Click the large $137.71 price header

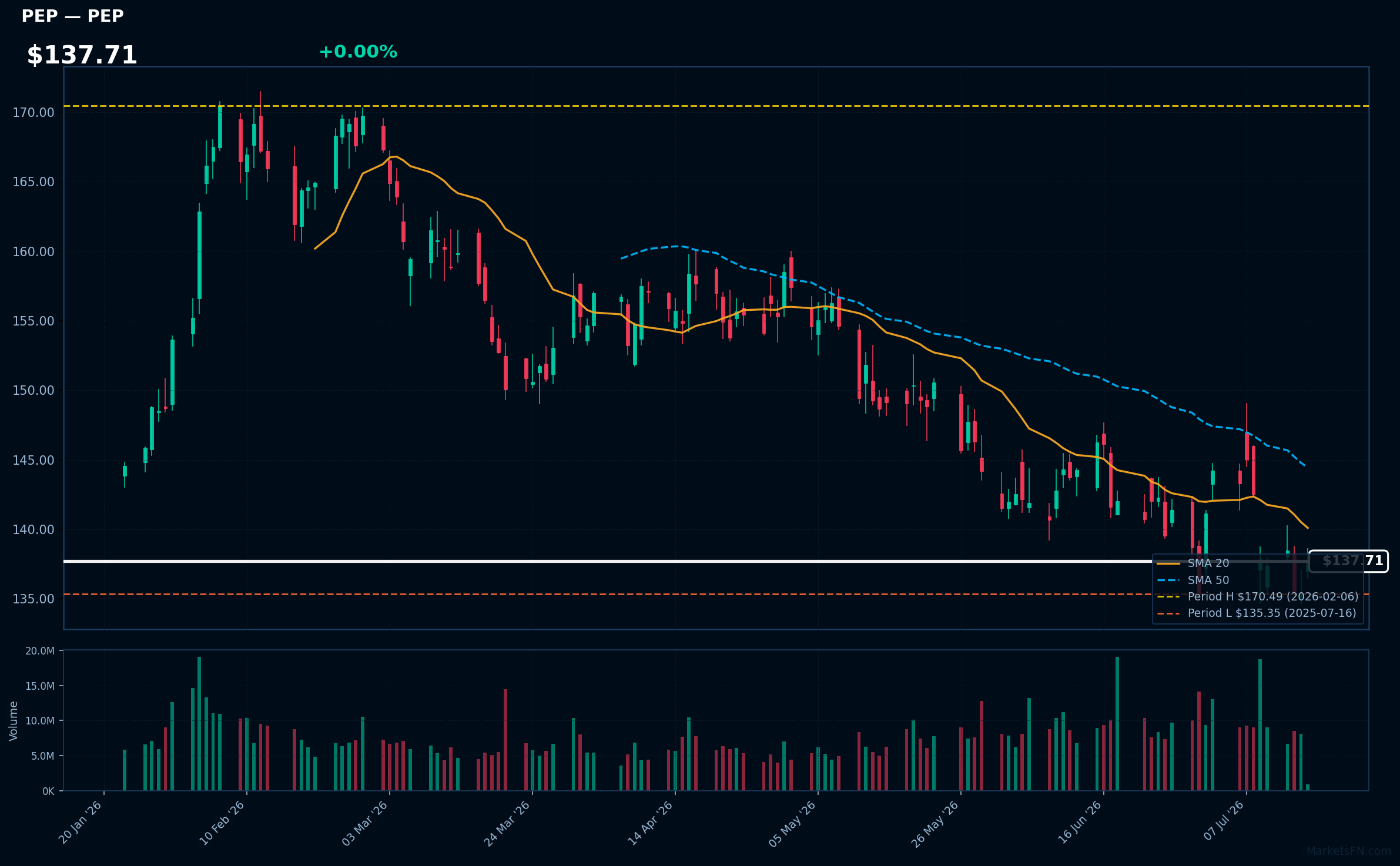tap(82, 55)
